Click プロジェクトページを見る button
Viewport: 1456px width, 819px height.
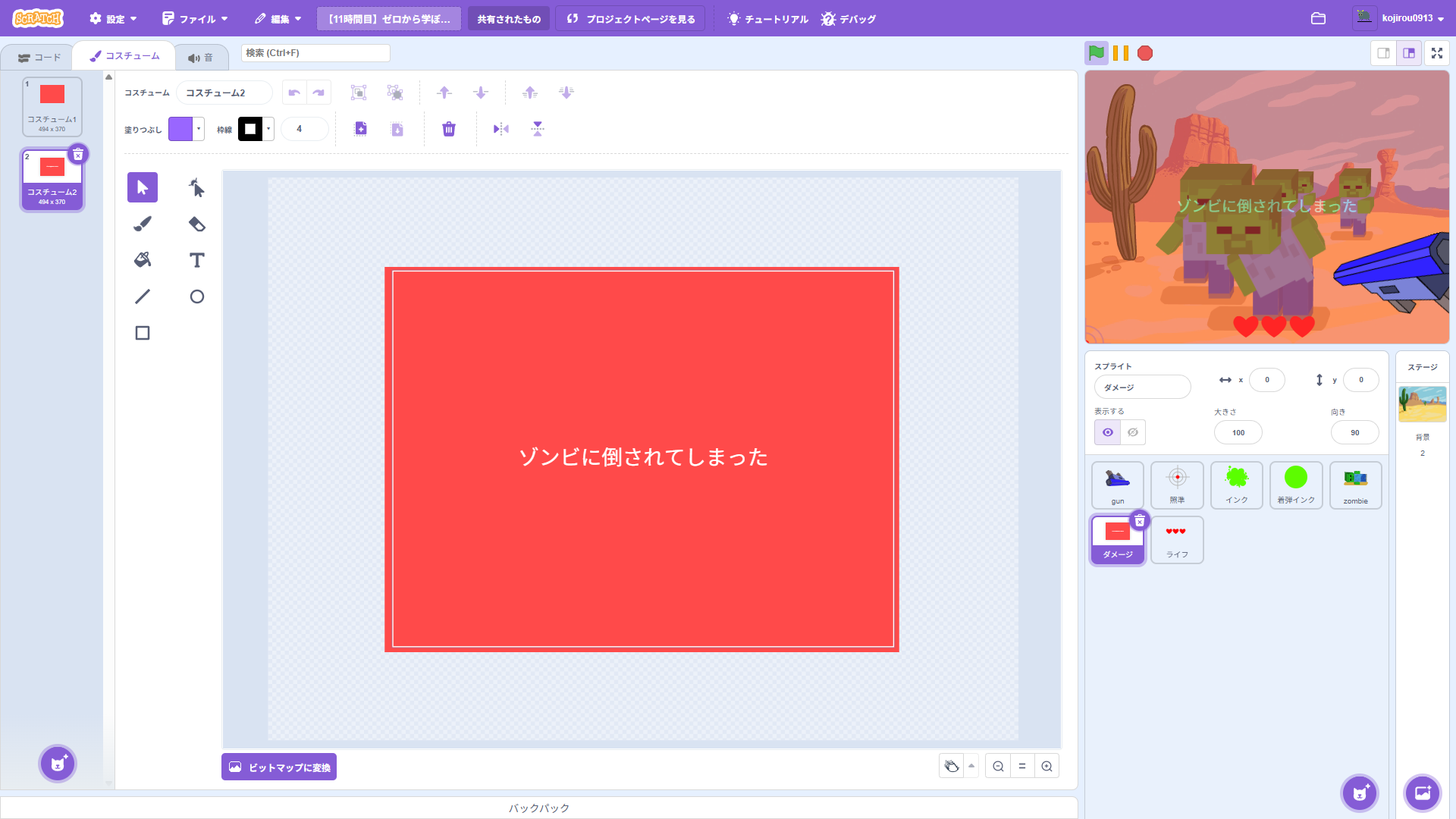tap(630, 18)
